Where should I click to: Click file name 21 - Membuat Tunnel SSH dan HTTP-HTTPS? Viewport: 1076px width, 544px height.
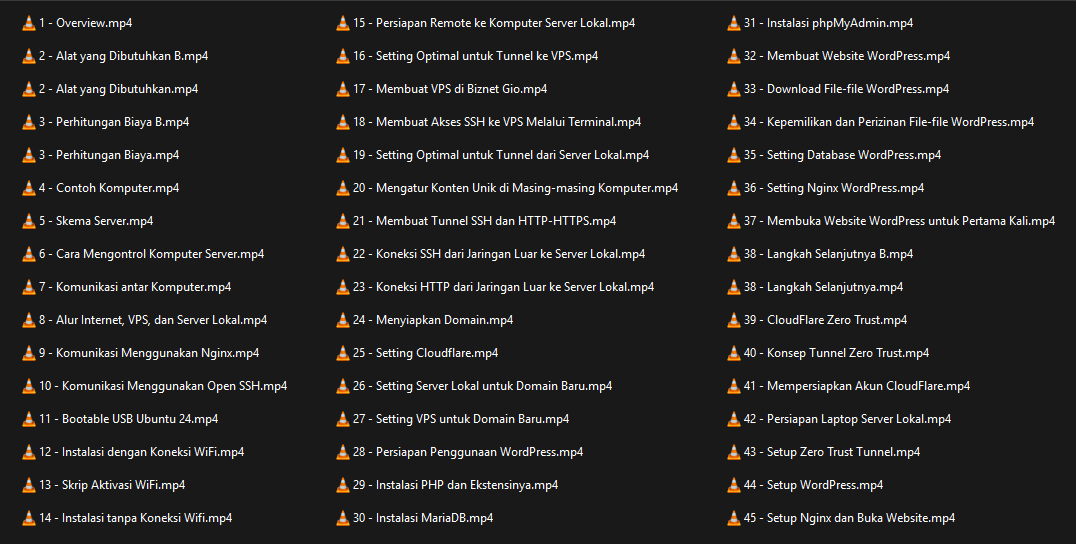pos(484,221)
